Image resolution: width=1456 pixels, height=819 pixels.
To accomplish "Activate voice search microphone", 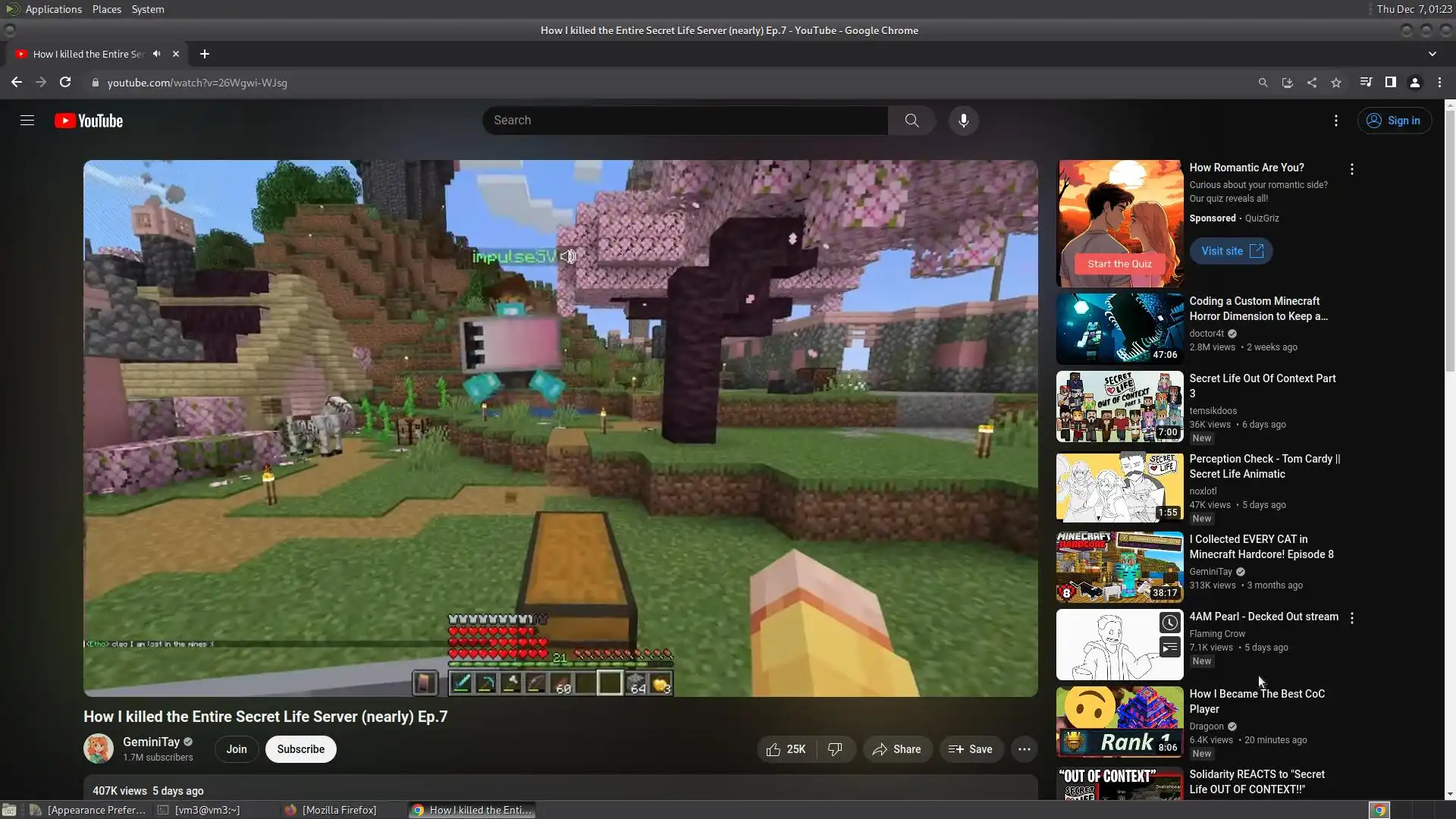I will [963, 121].
